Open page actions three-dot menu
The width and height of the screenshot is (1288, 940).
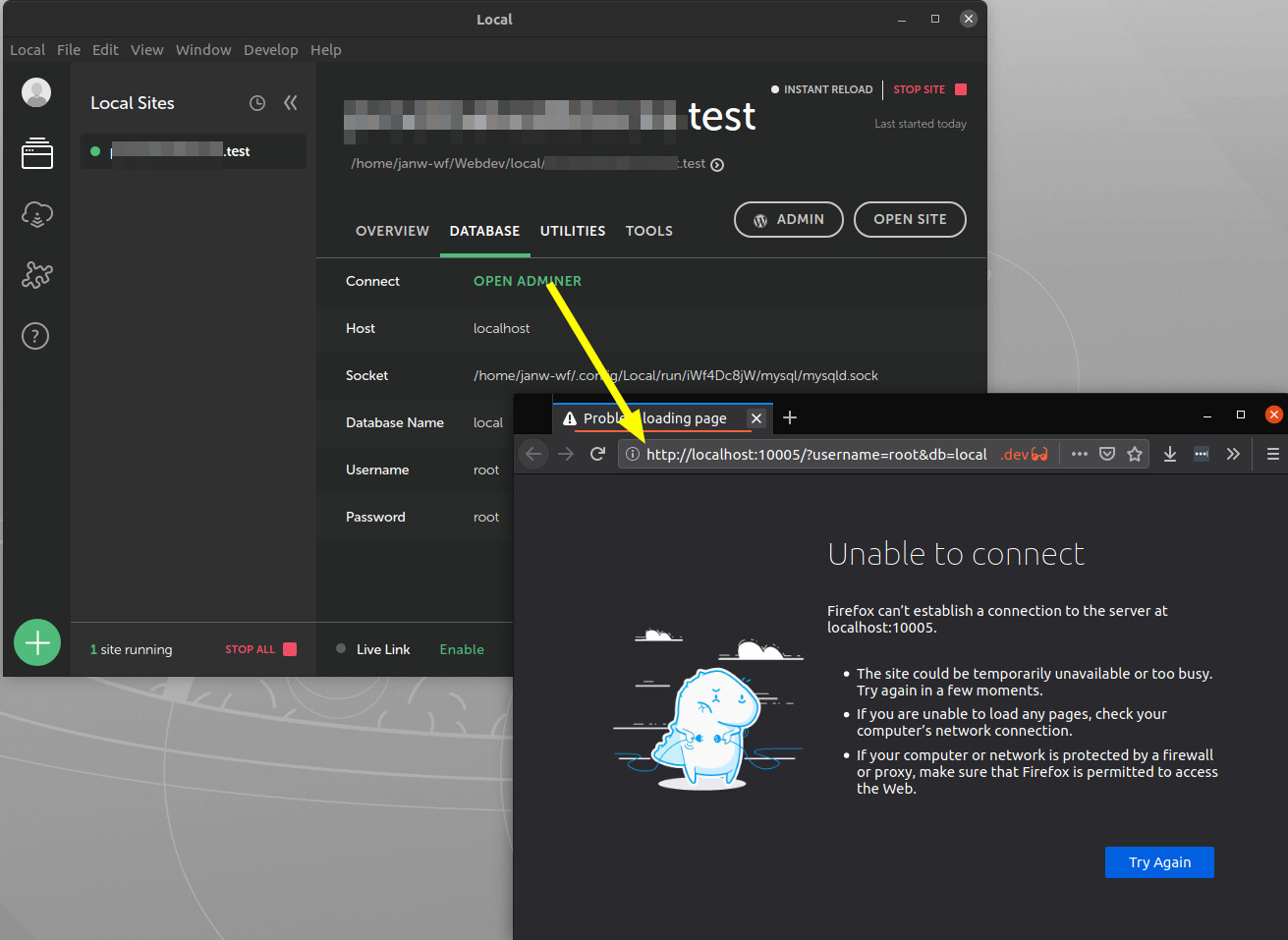[1080, 454]
